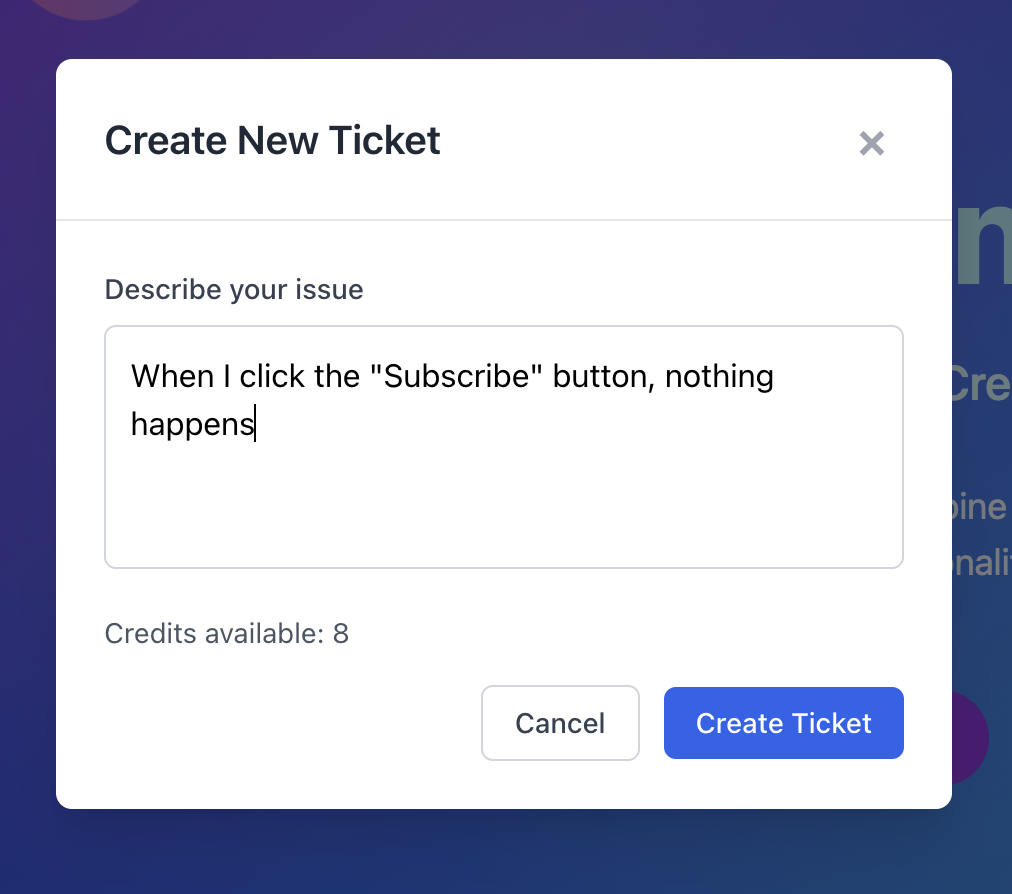This screenshot has width=1012, height=894.
Task: Dismiss the form using the Cancel button
Action: coord(560,722)
